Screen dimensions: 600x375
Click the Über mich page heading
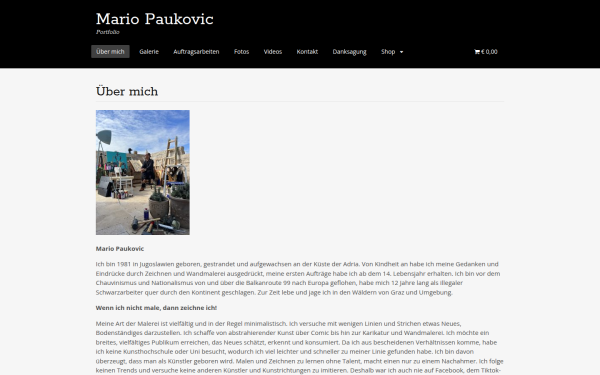pyautogui.click(x=127, y=91)
